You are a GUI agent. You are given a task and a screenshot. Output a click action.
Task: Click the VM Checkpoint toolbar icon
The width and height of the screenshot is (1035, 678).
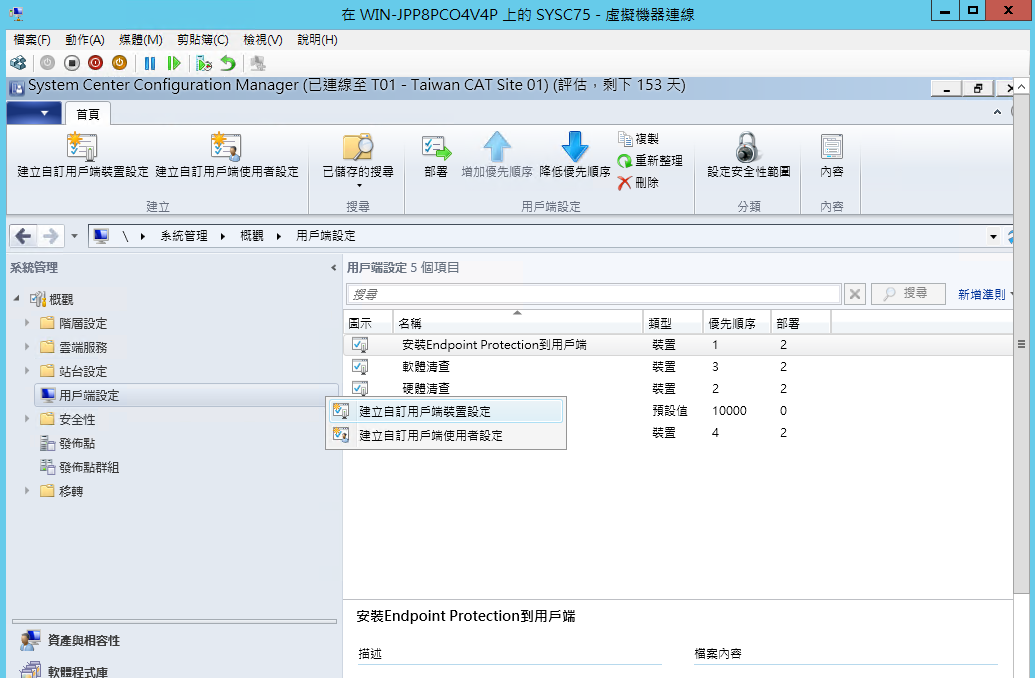coord(204,63)
